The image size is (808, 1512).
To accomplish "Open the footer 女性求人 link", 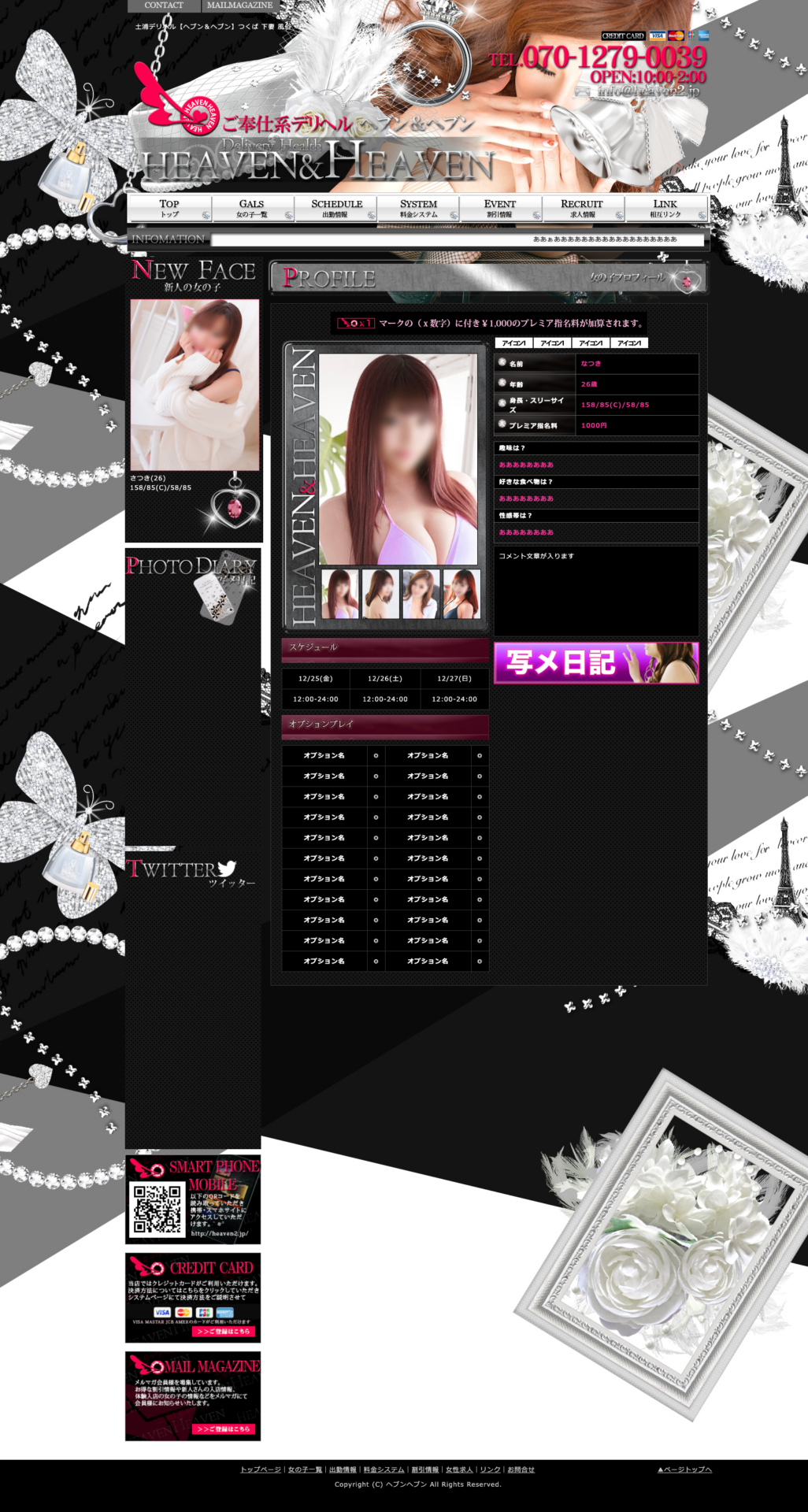I will pyautogui.click(x=460, y=1469).
